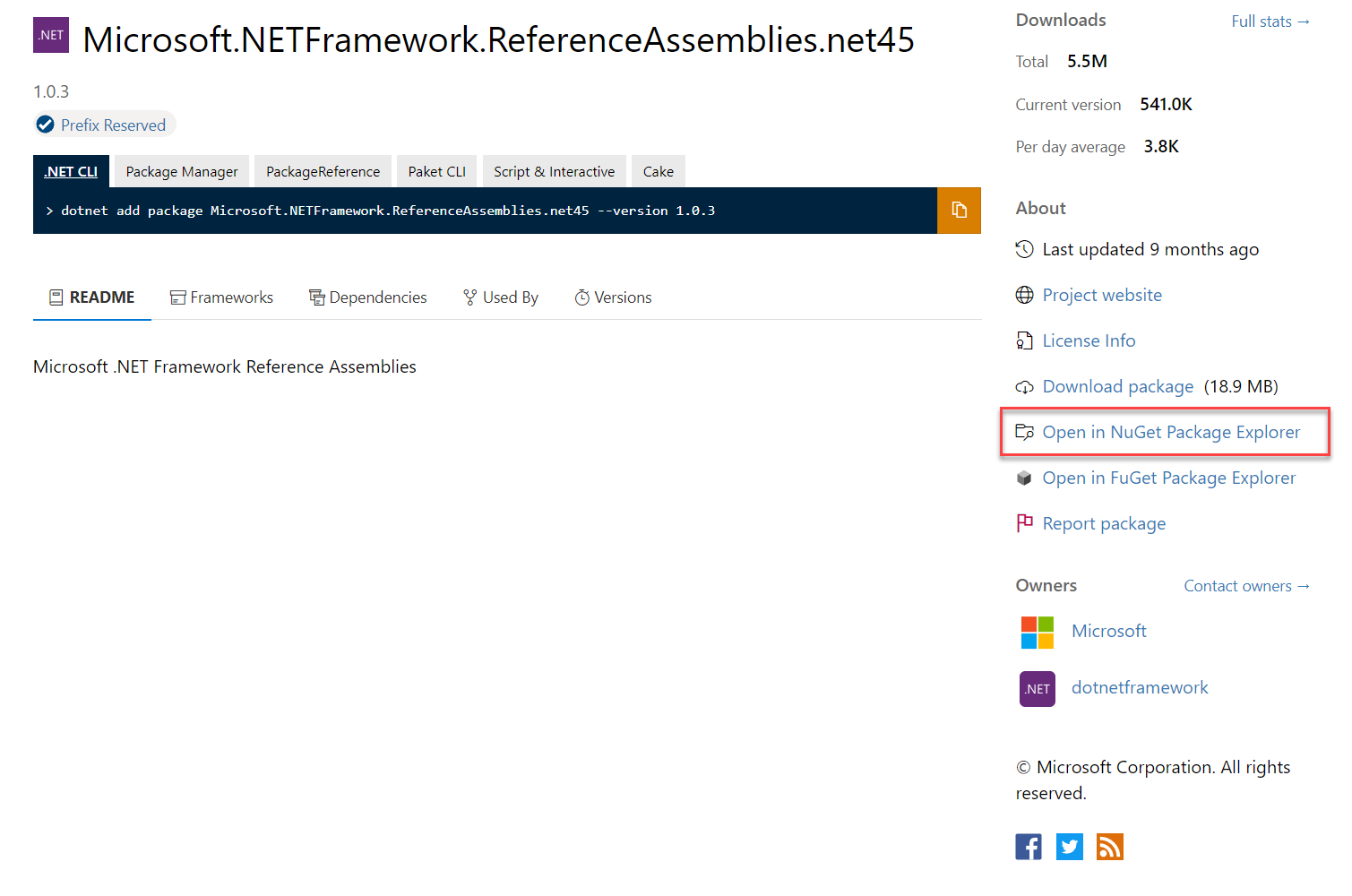This screenshot has width=1352, height=896.
Task: Click the Microsoft Corporation copyright text
Action: (1153, 780)
